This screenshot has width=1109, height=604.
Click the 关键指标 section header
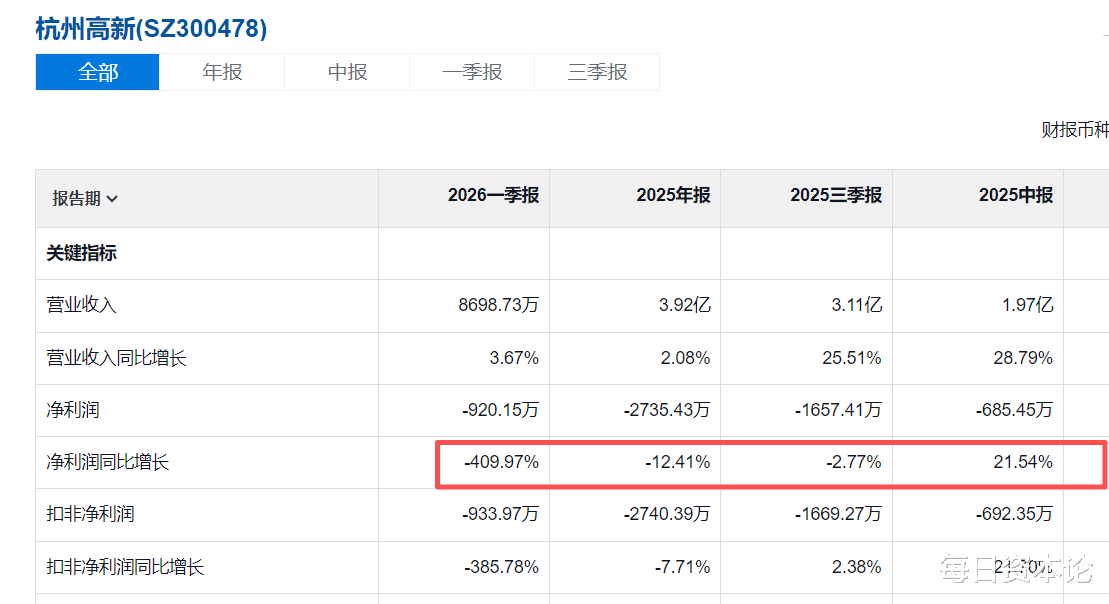pyautogui.click(x=81, y=253)
